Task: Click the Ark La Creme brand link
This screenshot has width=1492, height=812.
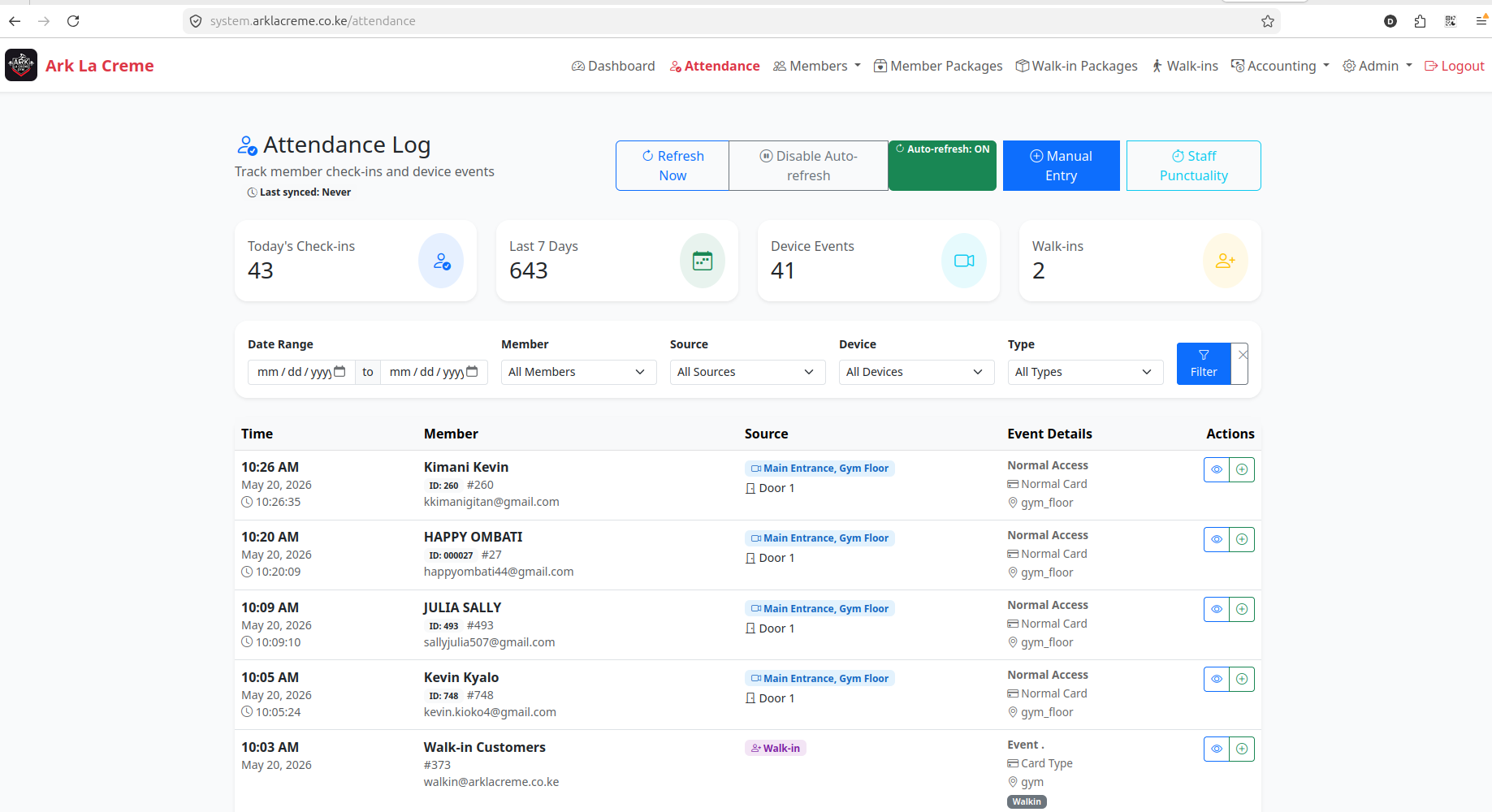Action: [x=99, y=66]
